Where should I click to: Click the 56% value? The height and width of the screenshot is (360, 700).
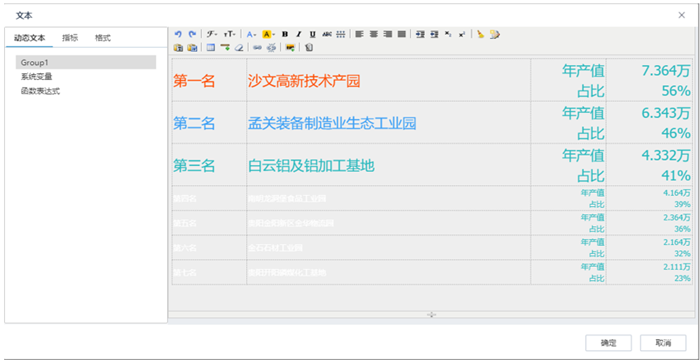pos(676,91)
